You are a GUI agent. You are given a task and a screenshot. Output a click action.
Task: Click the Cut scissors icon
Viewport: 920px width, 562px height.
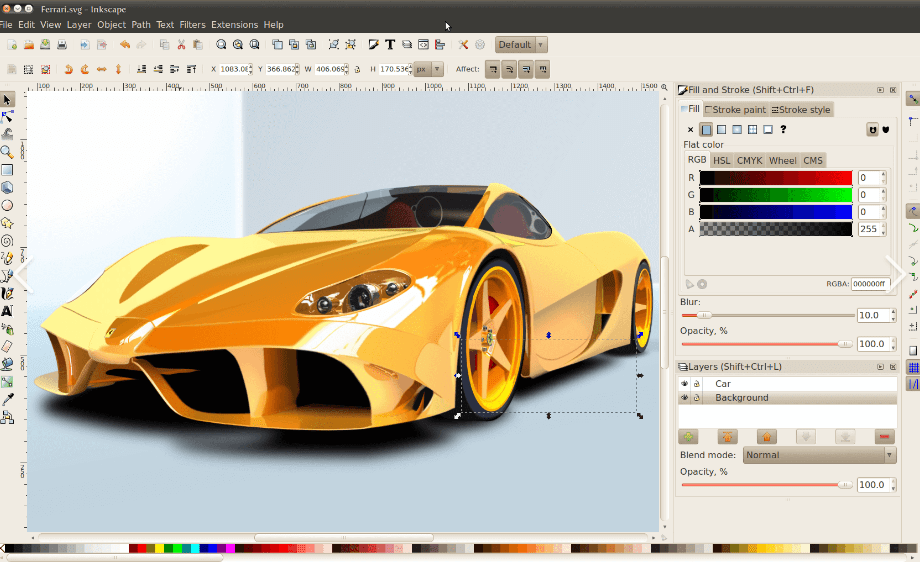(181, 45)
